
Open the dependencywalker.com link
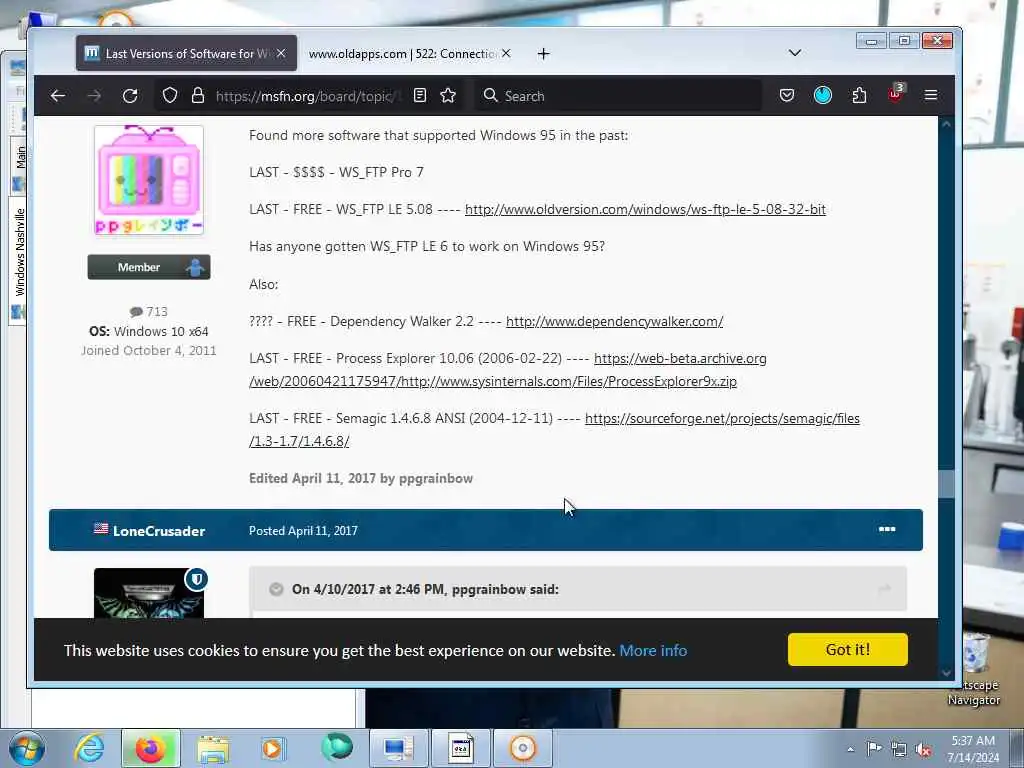[x=615, y=322]
